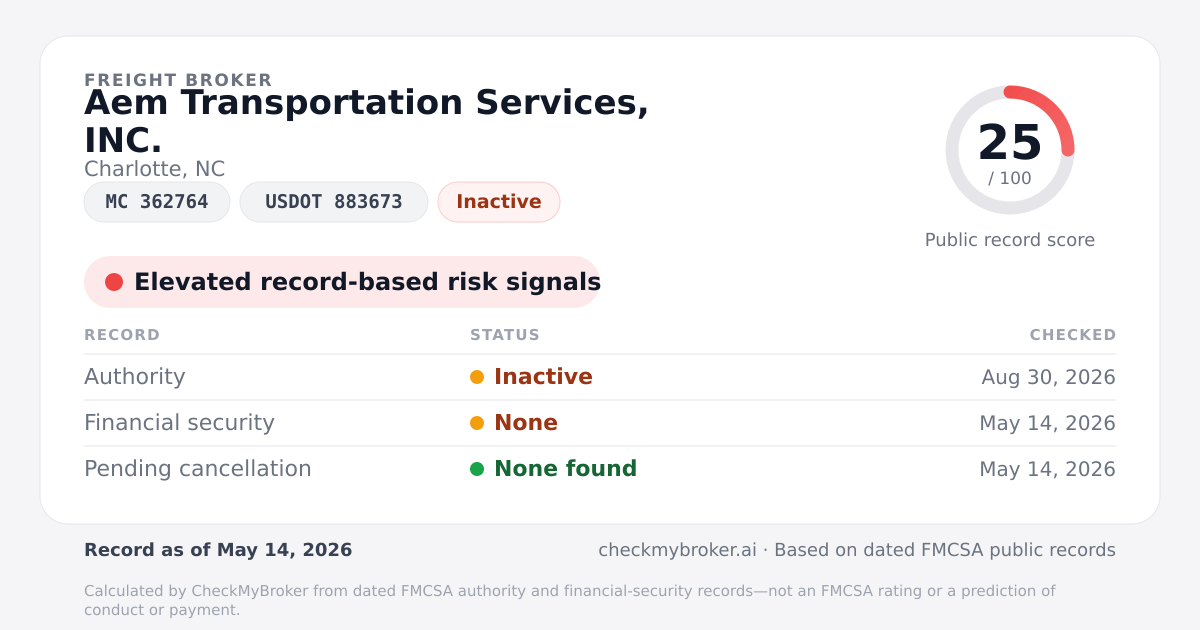The width and height of the screenshot is (1200, 630).
Task: Click the Aug 30, 2026 checked date
Action: pos(1048,377)
